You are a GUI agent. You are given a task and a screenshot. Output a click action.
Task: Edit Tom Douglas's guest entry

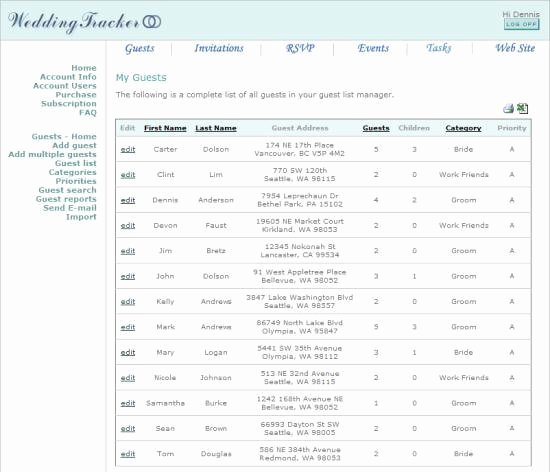pyautogui.click(x=128, y=454)
